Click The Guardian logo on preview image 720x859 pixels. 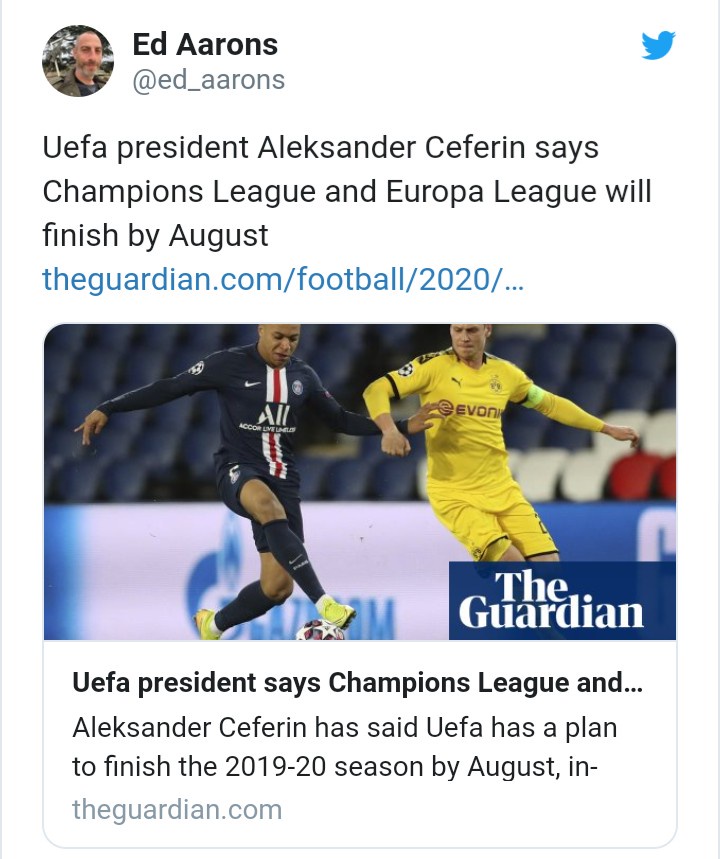(551, 601)
